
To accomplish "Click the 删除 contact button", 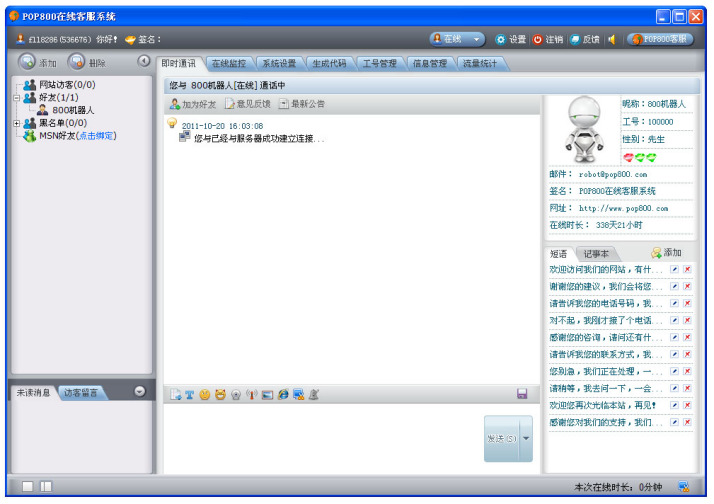I will pyautogui.click(x=87, y=62).
